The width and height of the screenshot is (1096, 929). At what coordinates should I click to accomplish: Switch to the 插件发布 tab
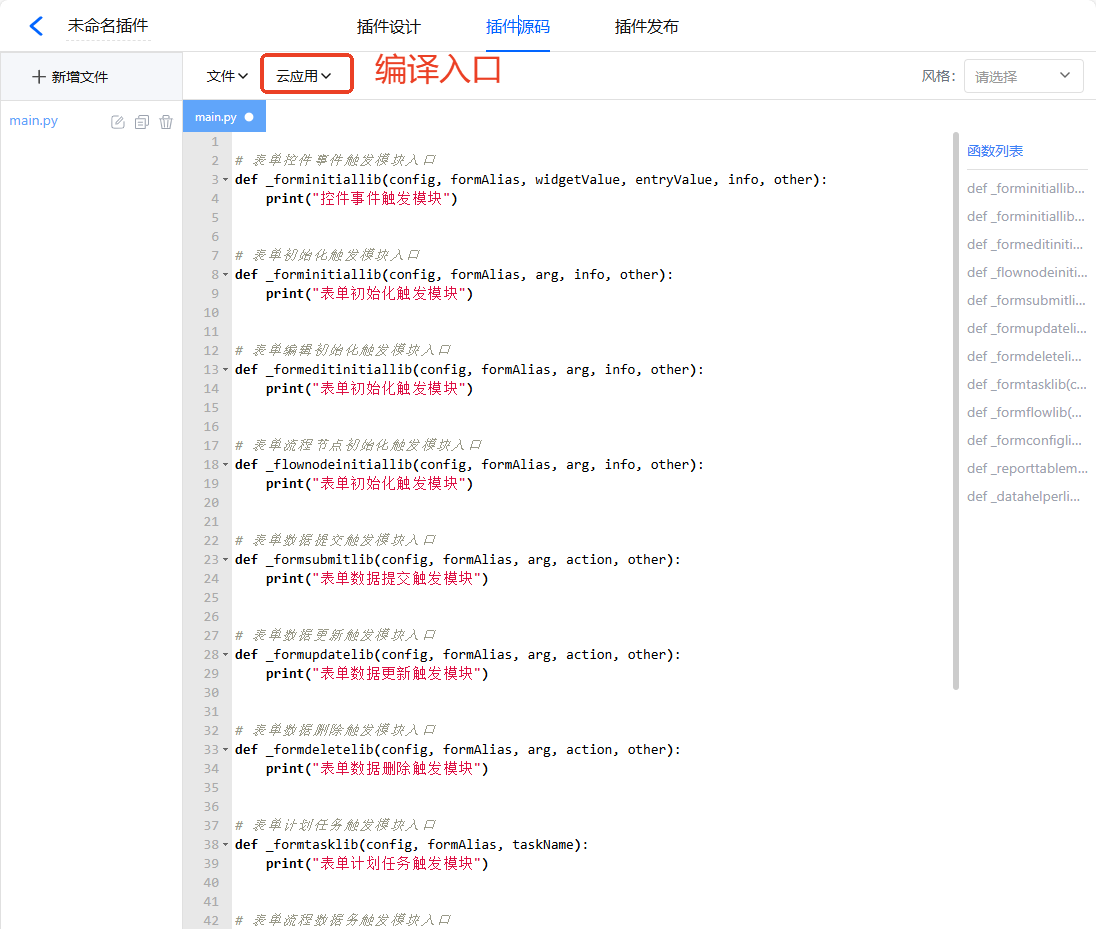pos(646,27)
